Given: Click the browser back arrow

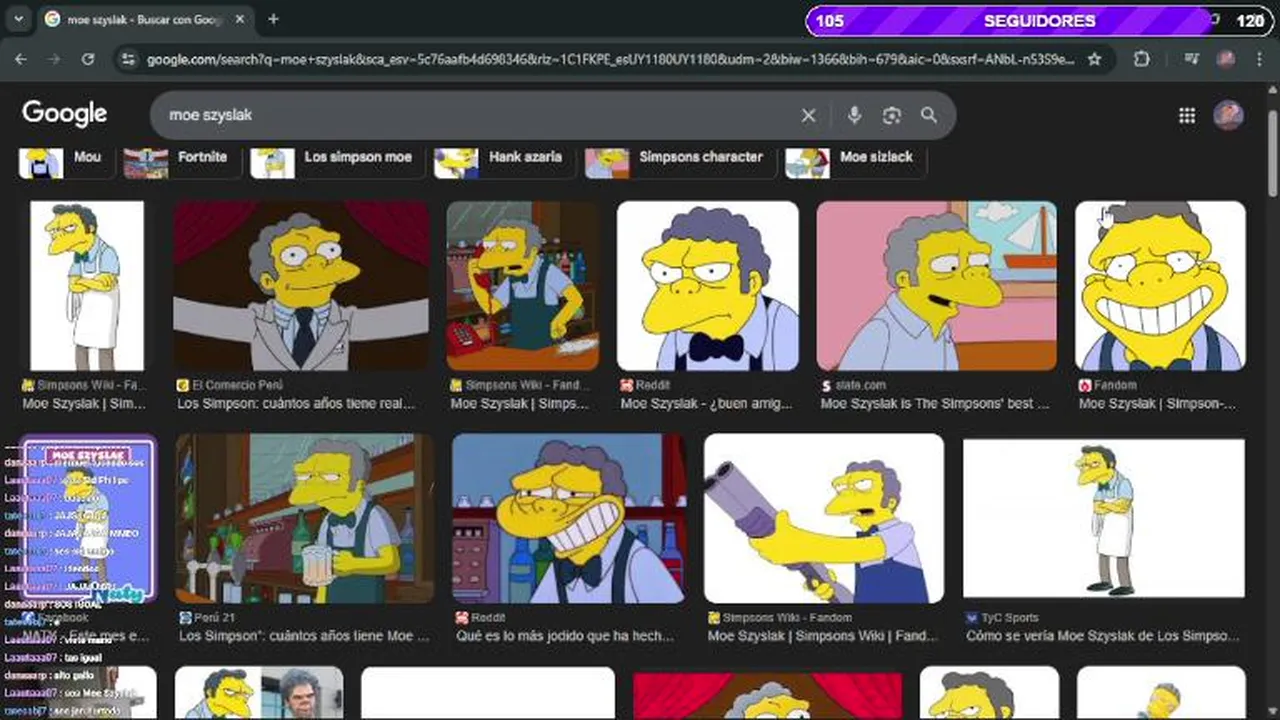Looking at the screenshot, I should (x=21, y=60).
